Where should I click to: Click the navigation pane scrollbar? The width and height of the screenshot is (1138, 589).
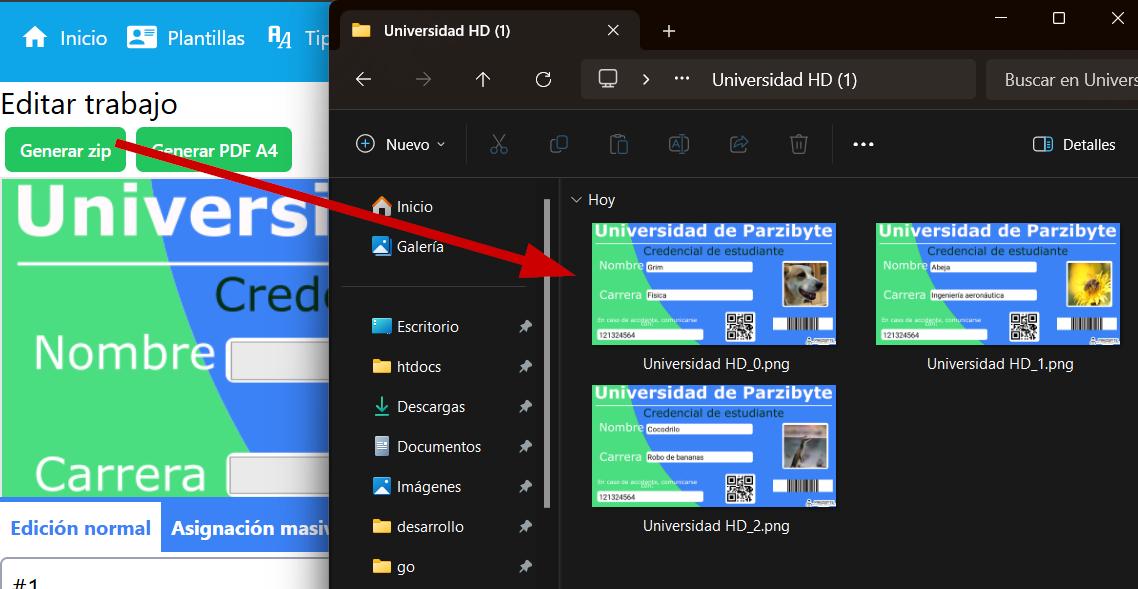546,350
